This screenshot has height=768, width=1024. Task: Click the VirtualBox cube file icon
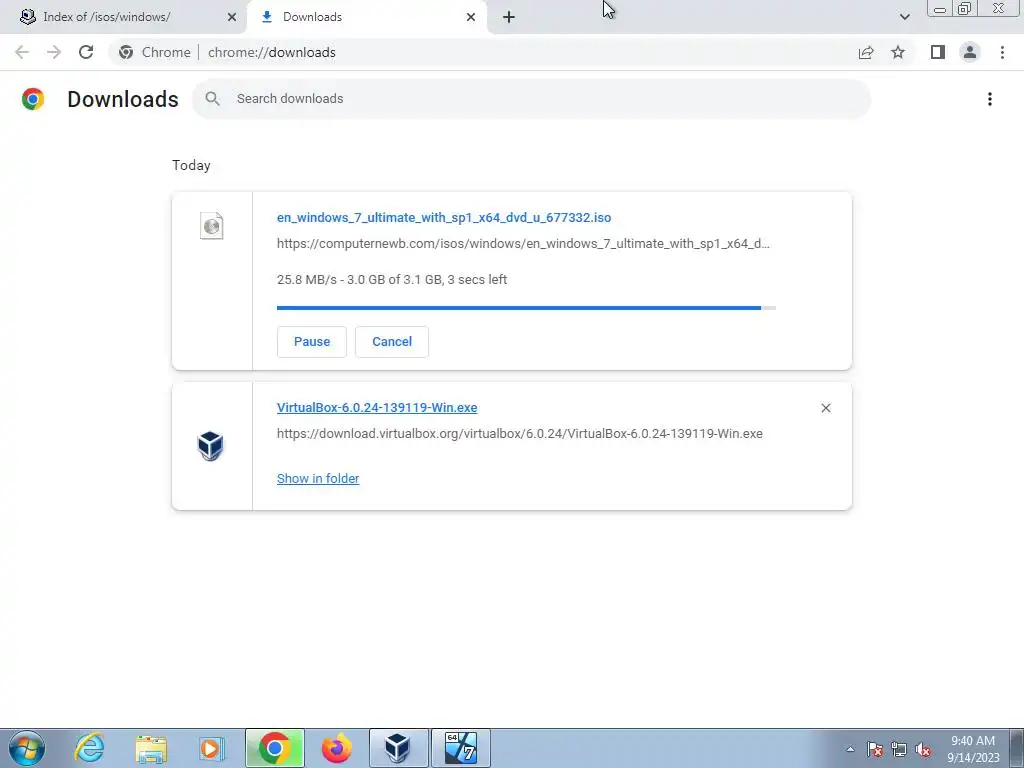(210, 446)
